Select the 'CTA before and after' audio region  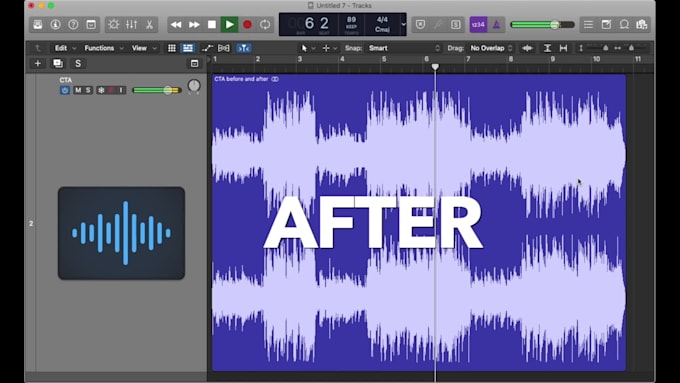[x=418, y=223]
